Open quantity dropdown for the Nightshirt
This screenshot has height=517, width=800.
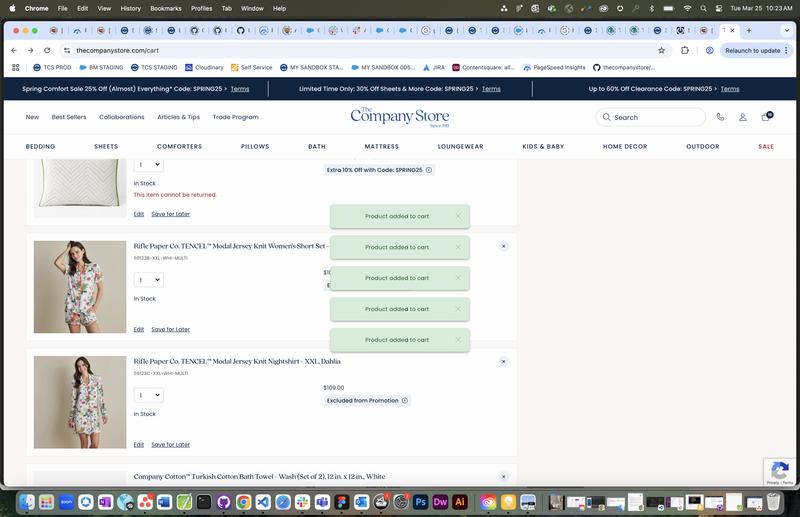(148, 395)
